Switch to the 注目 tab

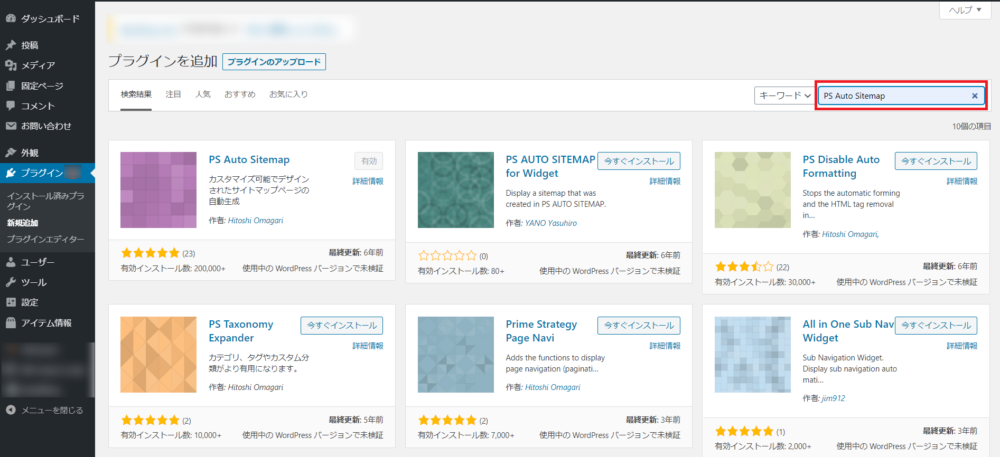[173, 94]
